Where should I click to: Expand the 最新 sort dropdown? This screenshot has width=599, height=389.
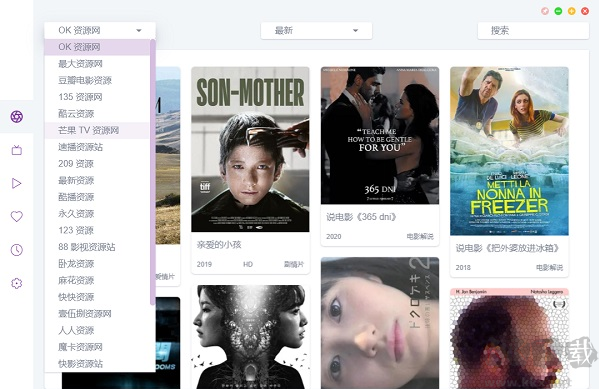316,30
